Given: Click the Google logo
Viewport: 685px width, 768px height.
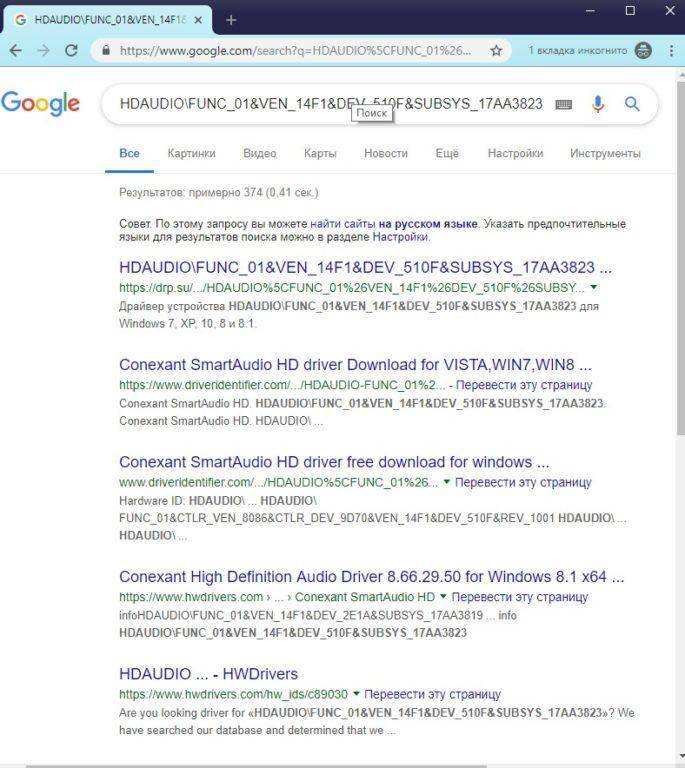Looking at the screenshot, I should click(x=40, y=103).
